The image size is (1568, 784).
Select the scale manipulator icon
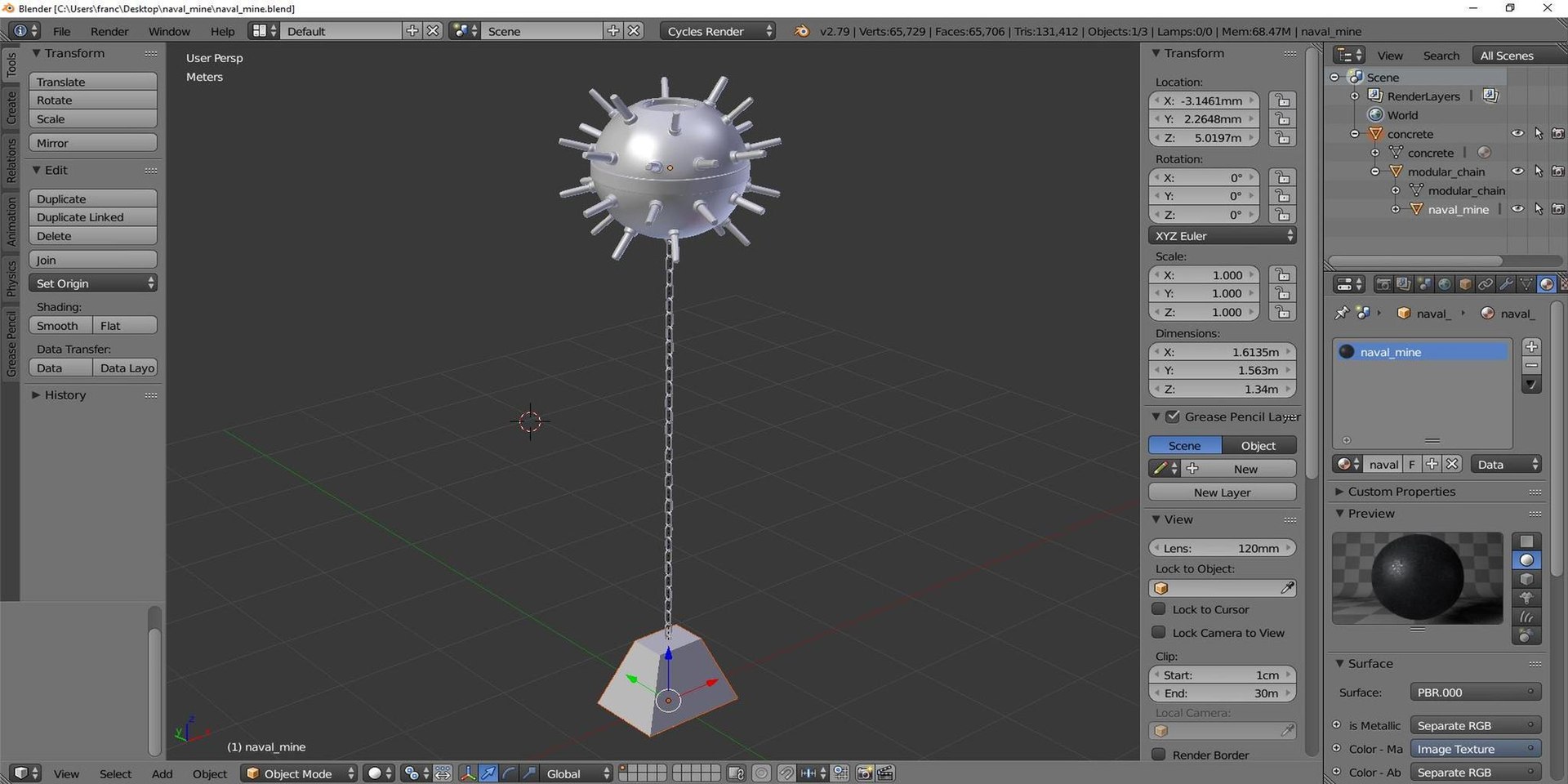[x=529, y=773]
